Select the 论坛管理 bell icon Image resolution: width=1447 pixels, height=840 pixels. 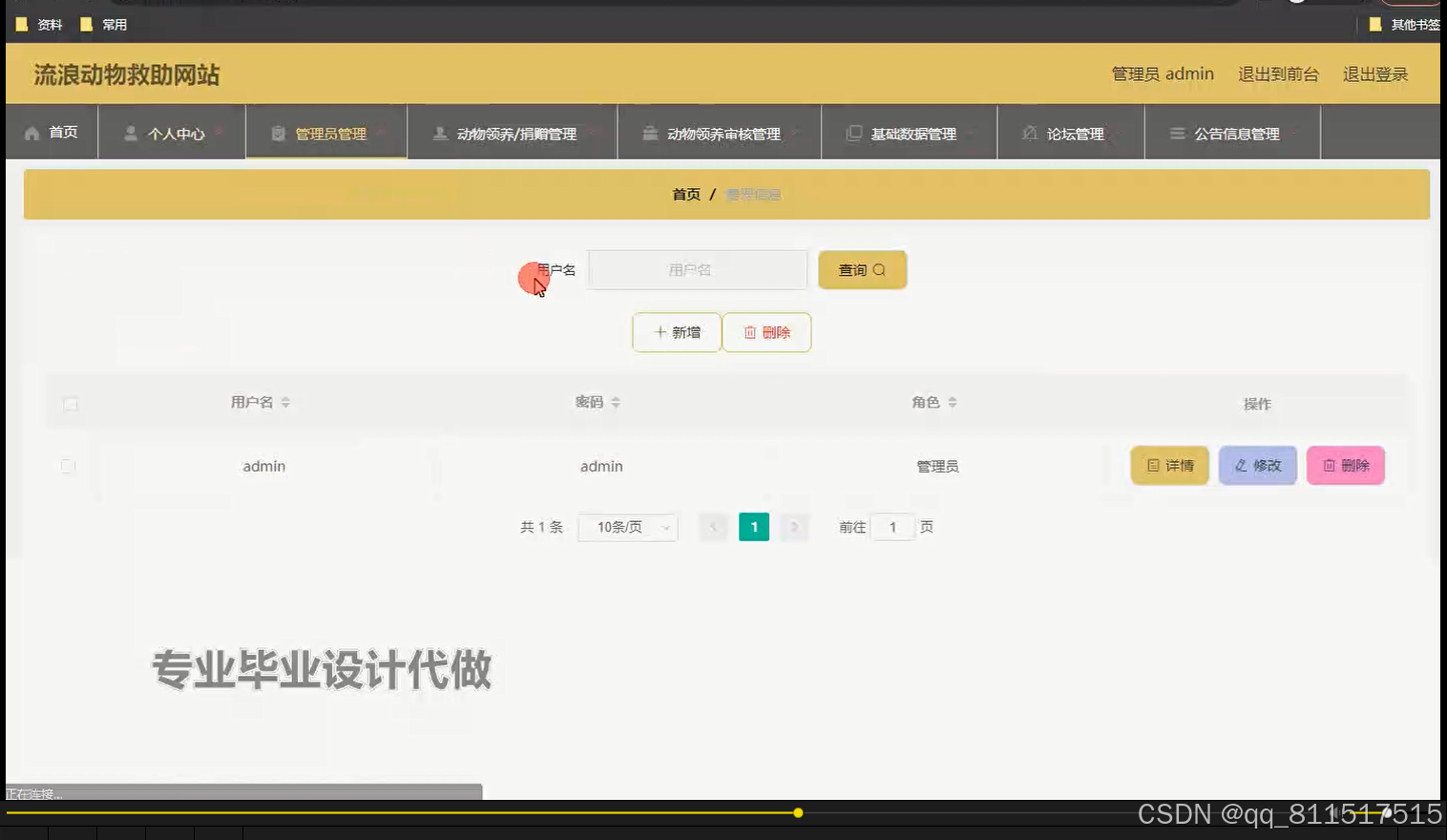pyautogui.click(x=1029, y=134)
